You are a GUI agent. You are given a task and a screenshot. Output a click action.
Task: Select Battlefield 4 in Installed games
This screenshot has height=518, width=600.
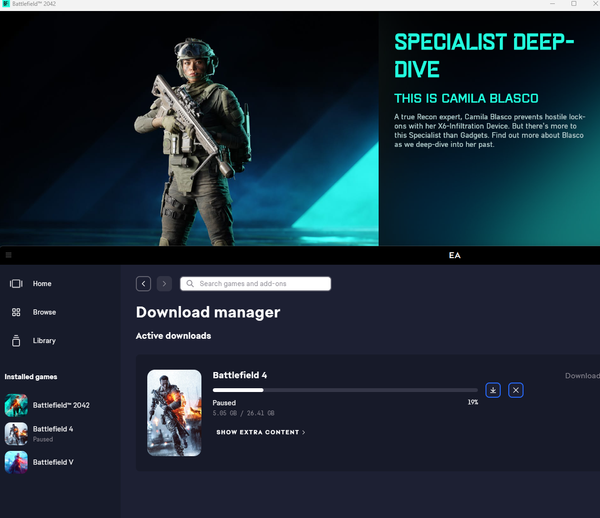click(39, 434)
